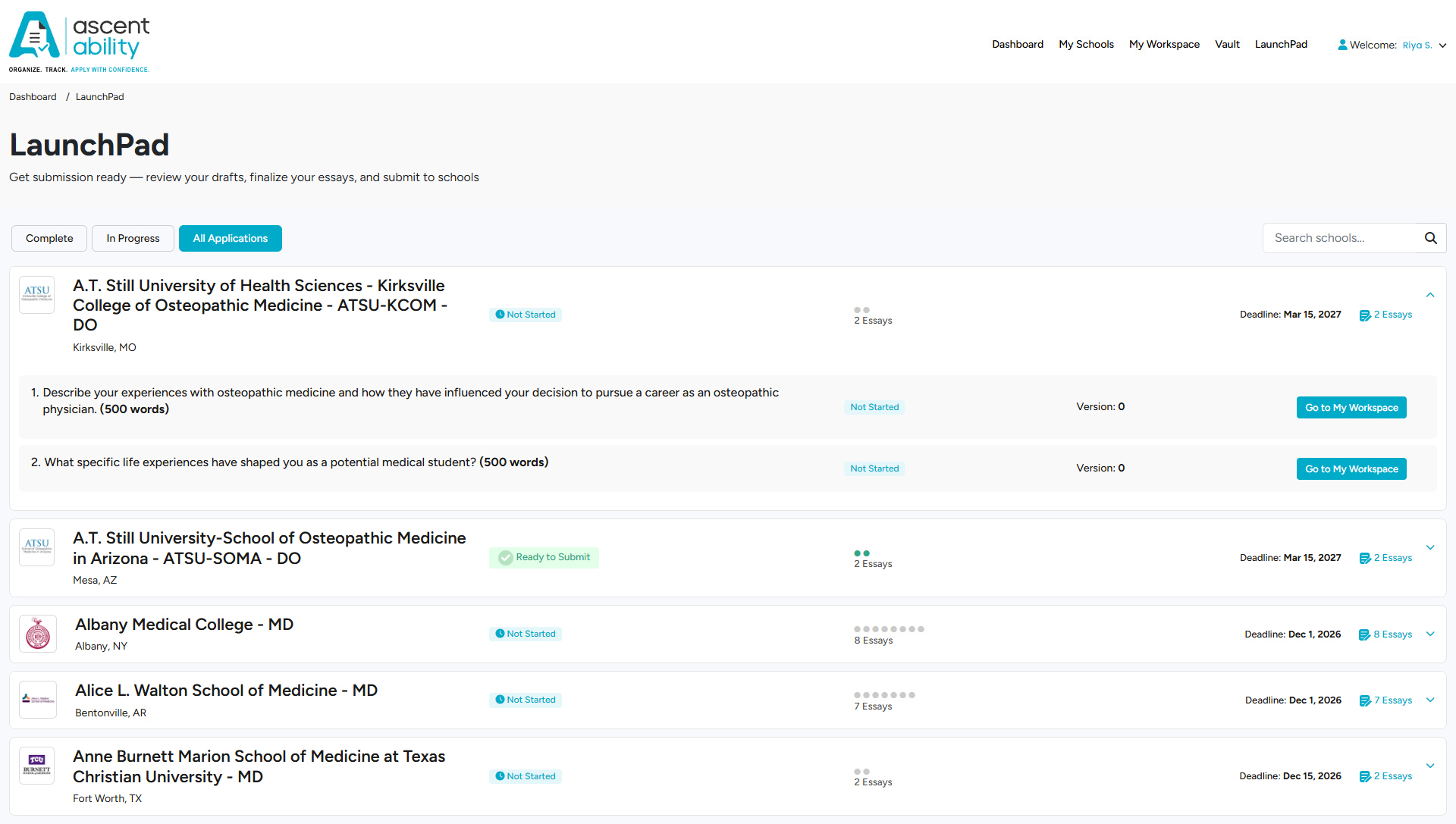
Task: Click the essay icon in ATSU-KCOM row
Action: click(x=1365, y=315)
